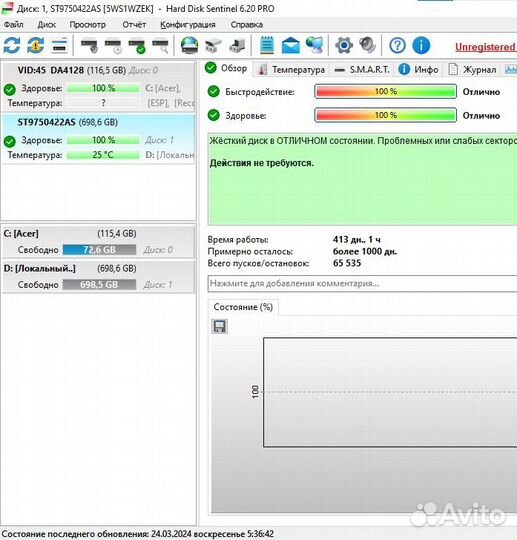This screenshot has width=517, height=540.
Task: Click the Unregistered link
Action: (x=485, y=47)
